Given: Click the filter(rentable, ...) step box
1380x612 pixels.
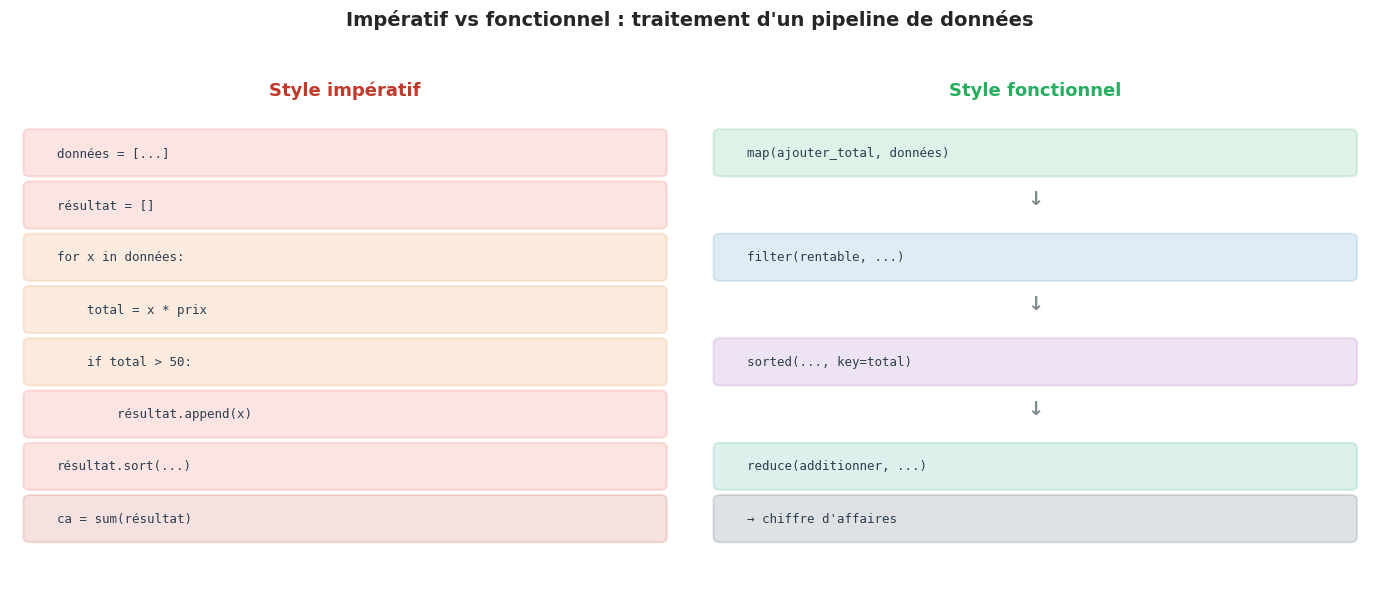Looking at the screenshot, I should tap(1035, 257).
